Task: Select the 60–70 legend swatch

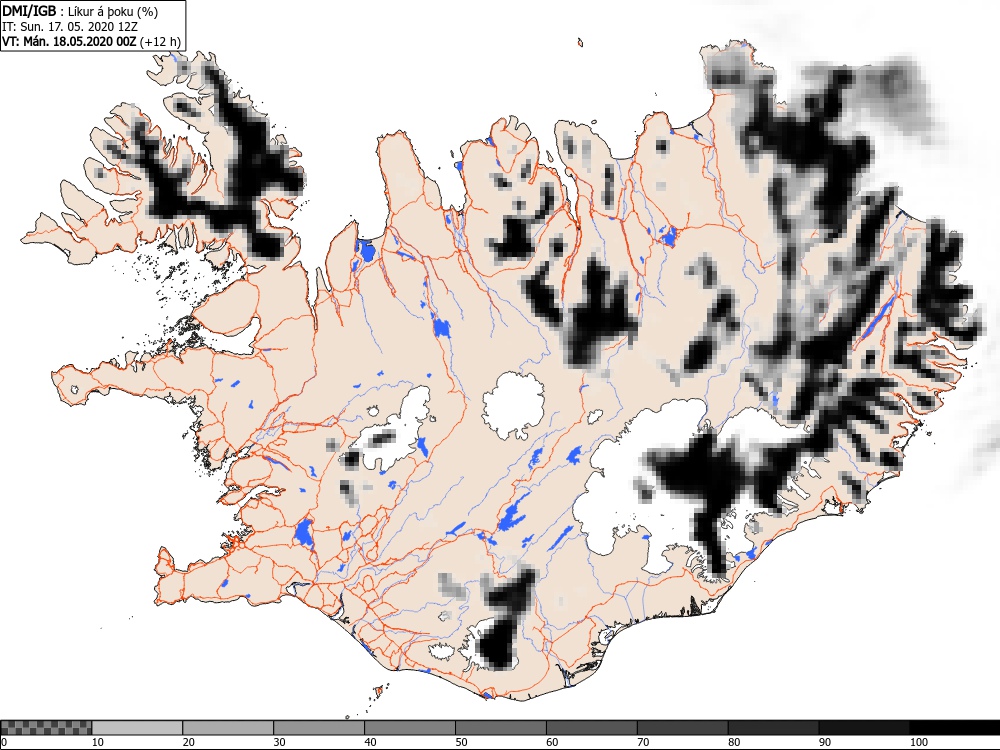Action: [x=592, y=728]
